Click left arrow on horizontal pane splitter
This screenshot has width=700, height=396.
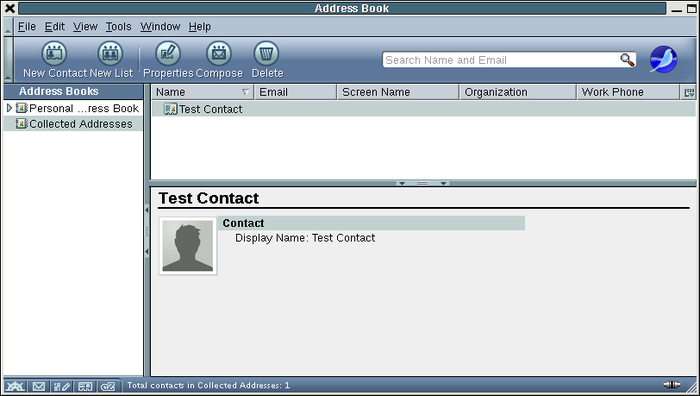(402, 183)
